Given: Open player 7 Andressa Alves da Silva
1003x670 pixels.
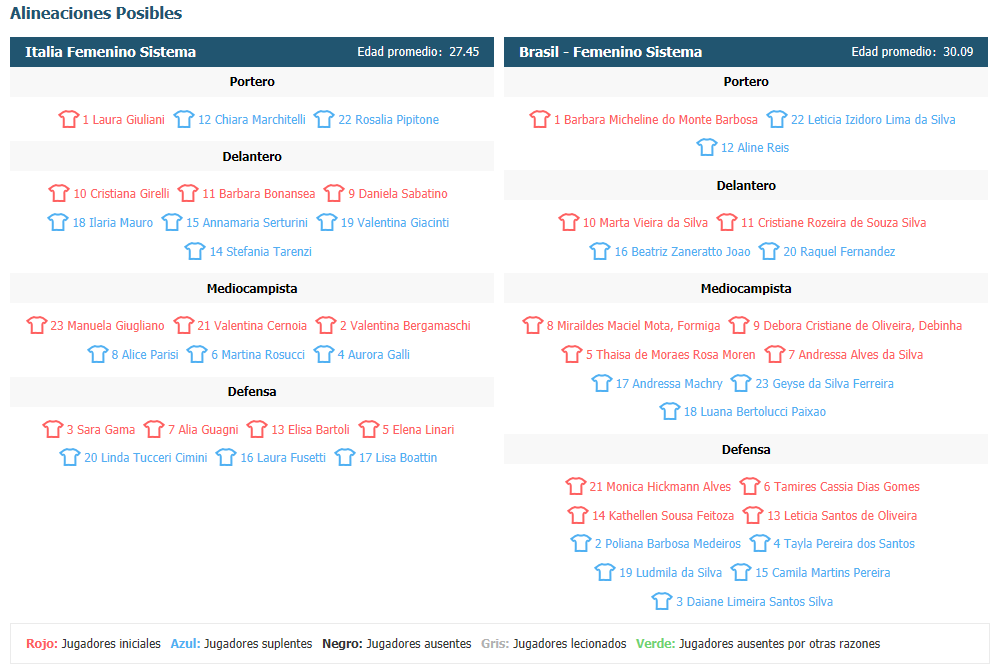Looking at the screenshot, I should 855,355.
